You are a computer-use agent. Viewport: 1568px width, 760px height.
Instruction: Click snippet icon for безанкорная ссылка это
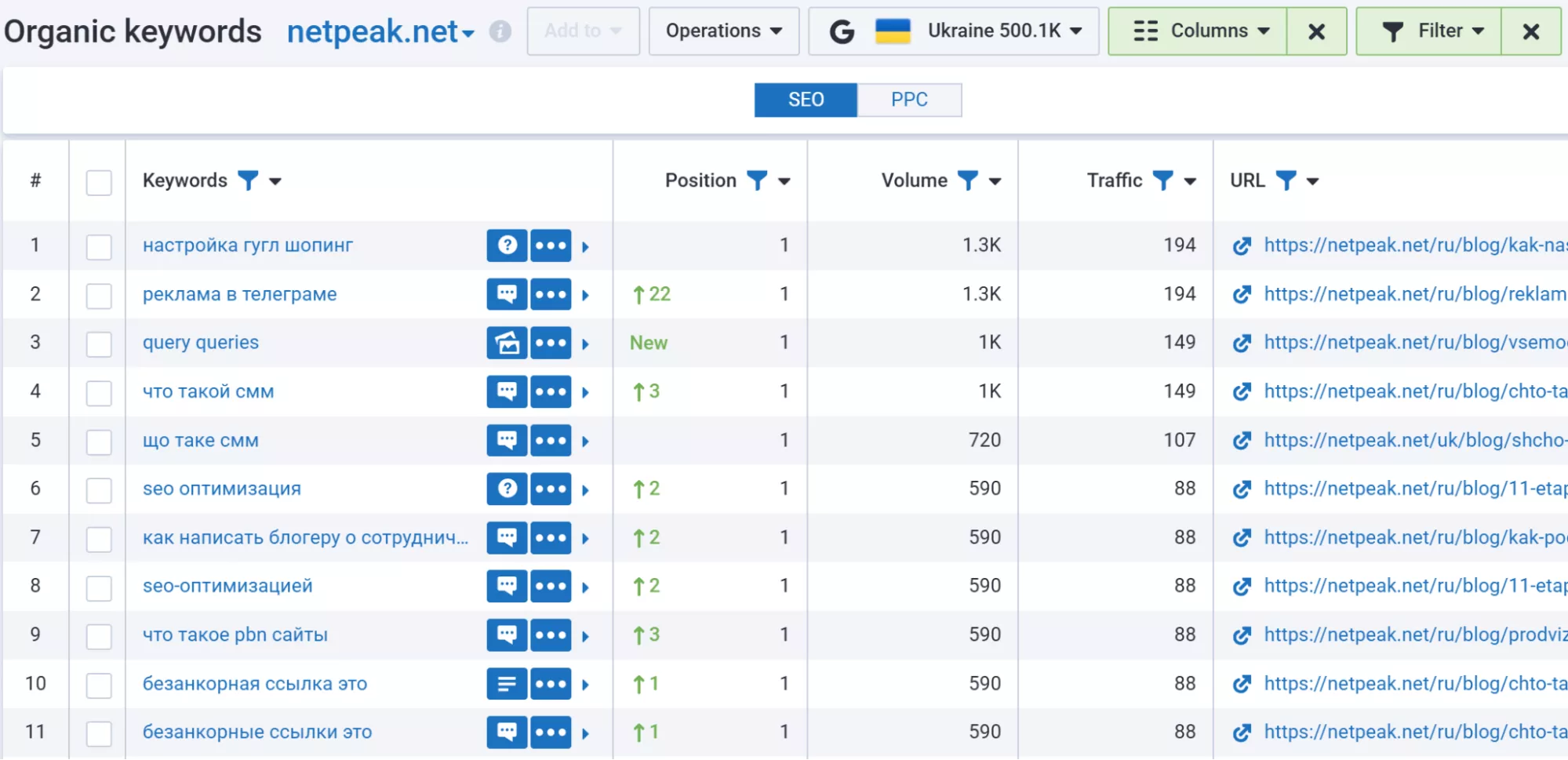click(x=507, y=685)
